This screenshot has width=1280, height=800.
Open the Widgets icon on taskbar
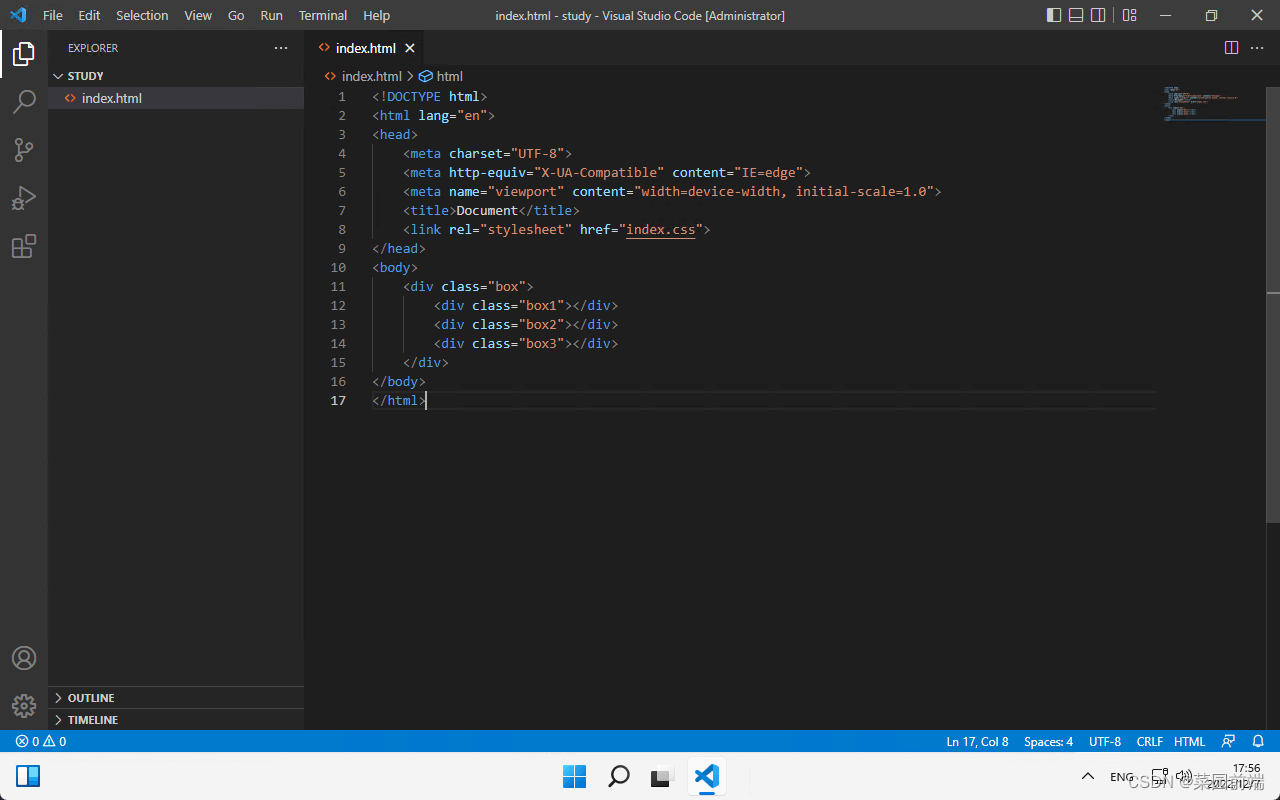click(x=28, y=776)
